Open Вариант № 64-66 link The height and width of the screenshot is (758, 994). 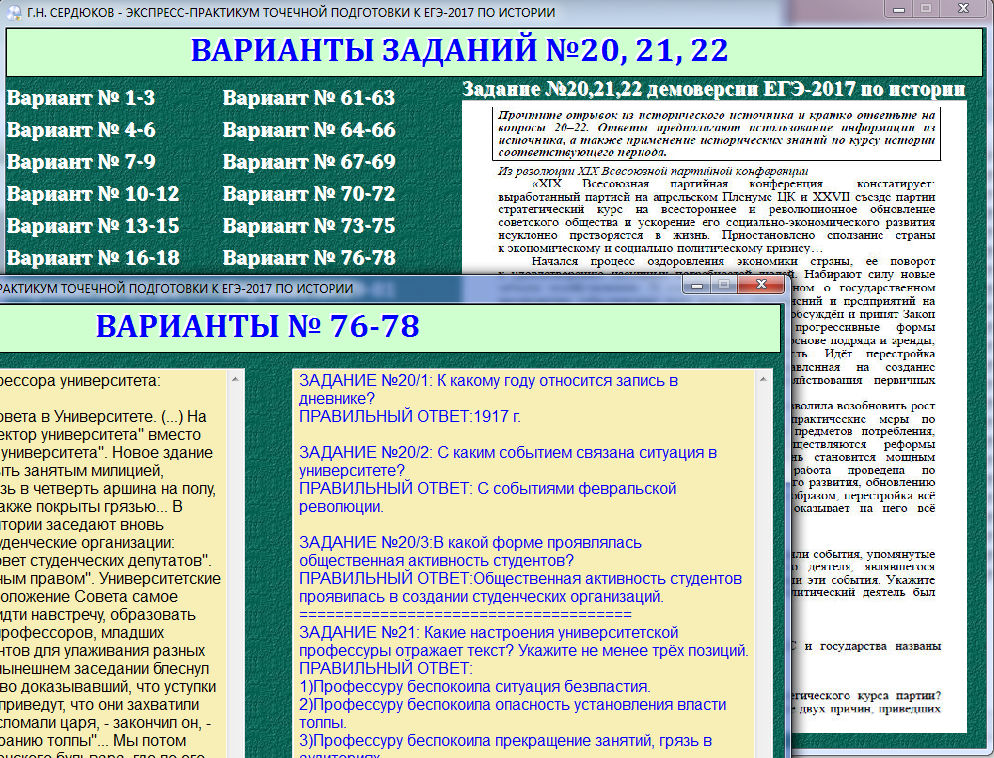pos(309,130)
